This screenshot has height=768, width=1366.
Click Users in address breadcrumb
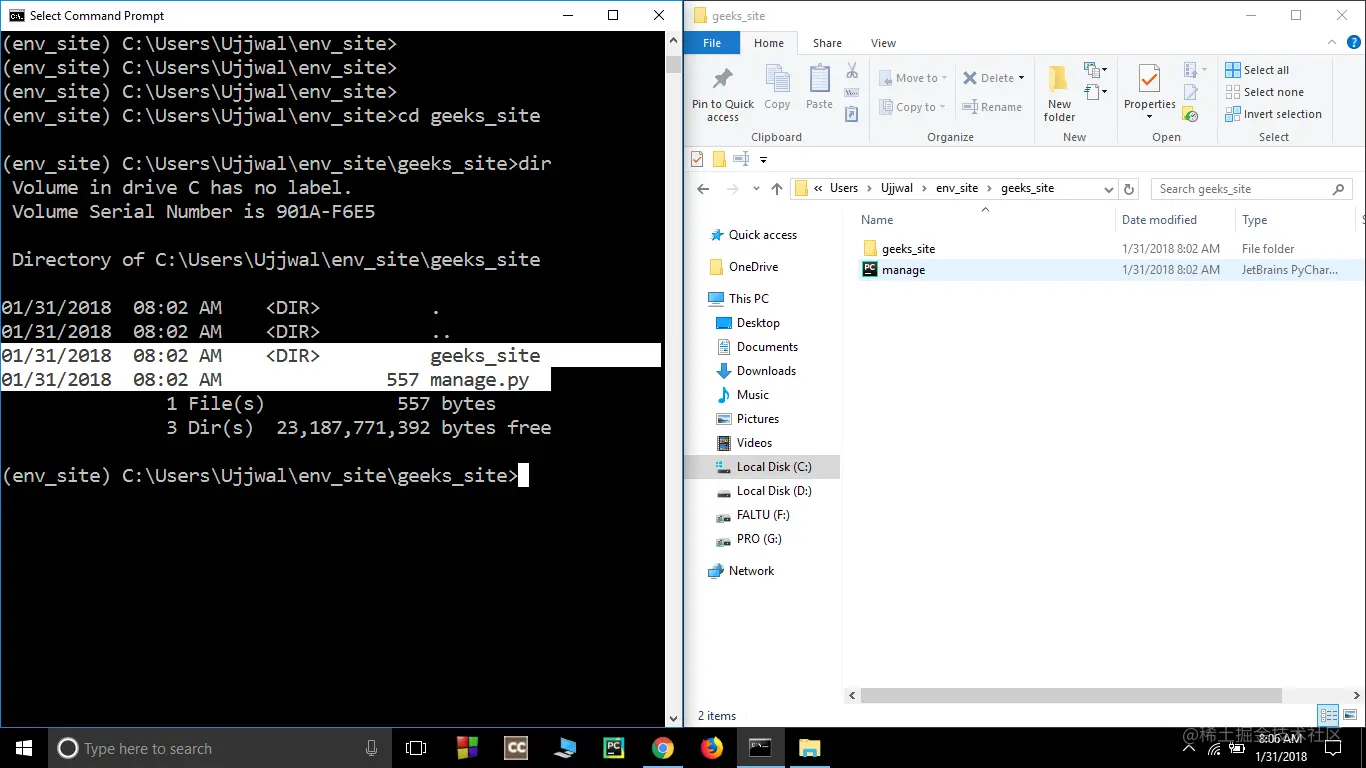pos(844,188)
